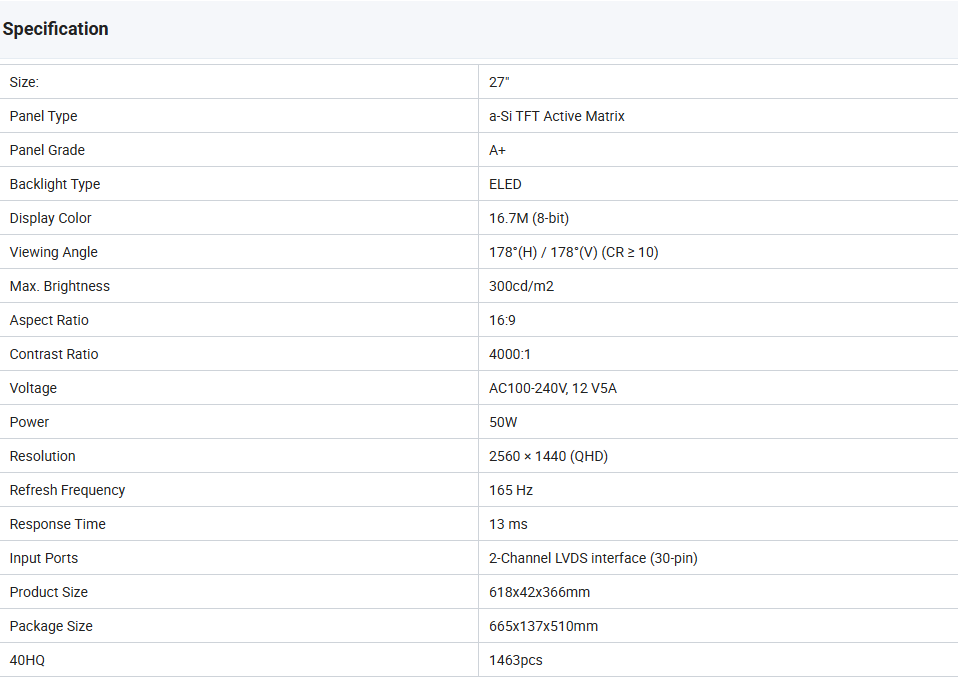Click the 665x137x510mm package size value

coord(543,626)
